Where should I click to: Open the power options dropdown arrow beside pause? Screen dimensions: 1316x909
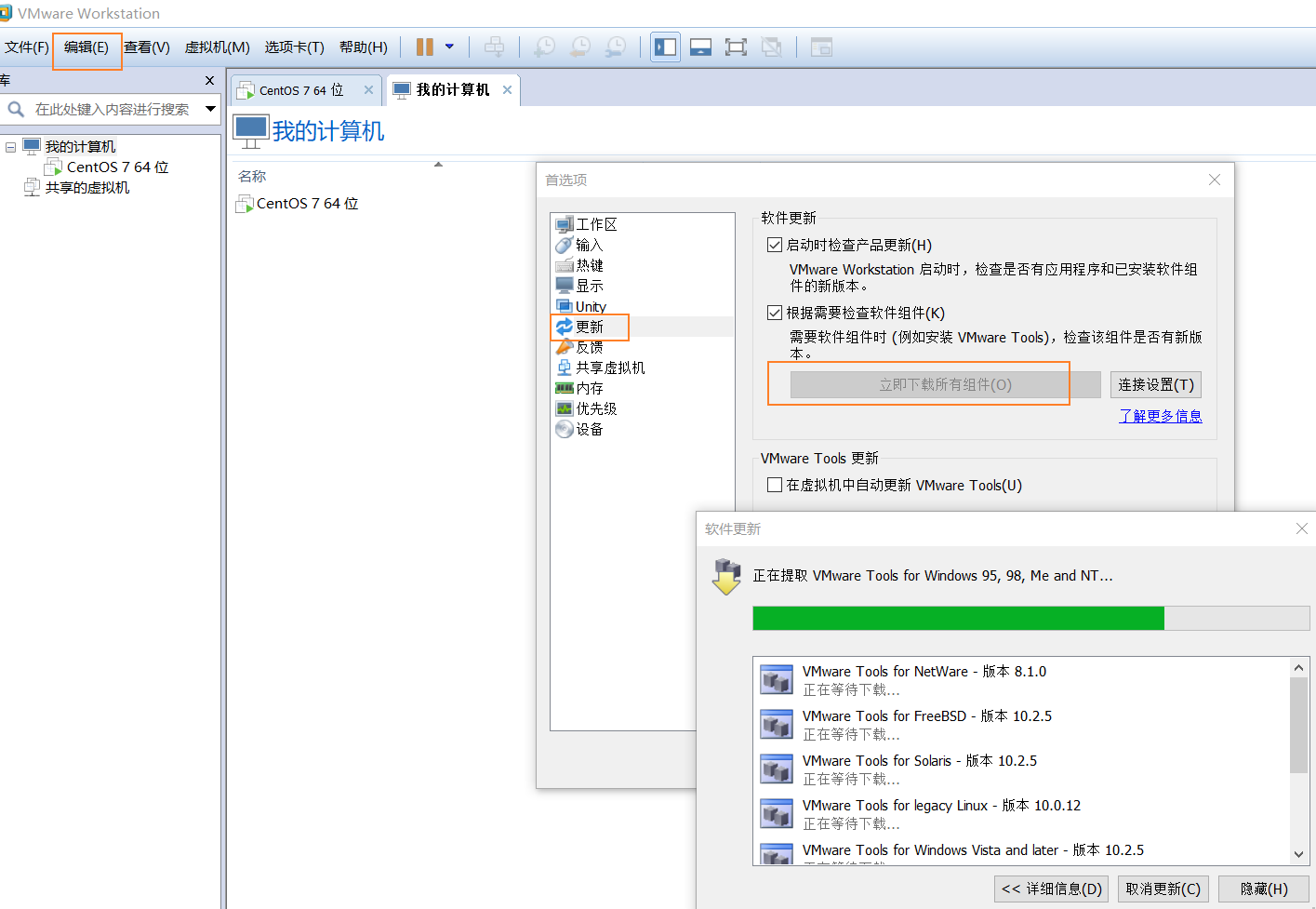pos(450,47)
